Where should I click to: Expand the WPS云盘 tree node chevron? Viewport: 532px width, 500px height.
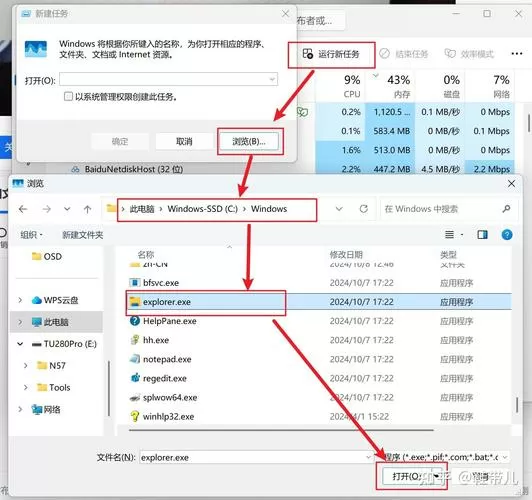[20, 300]
